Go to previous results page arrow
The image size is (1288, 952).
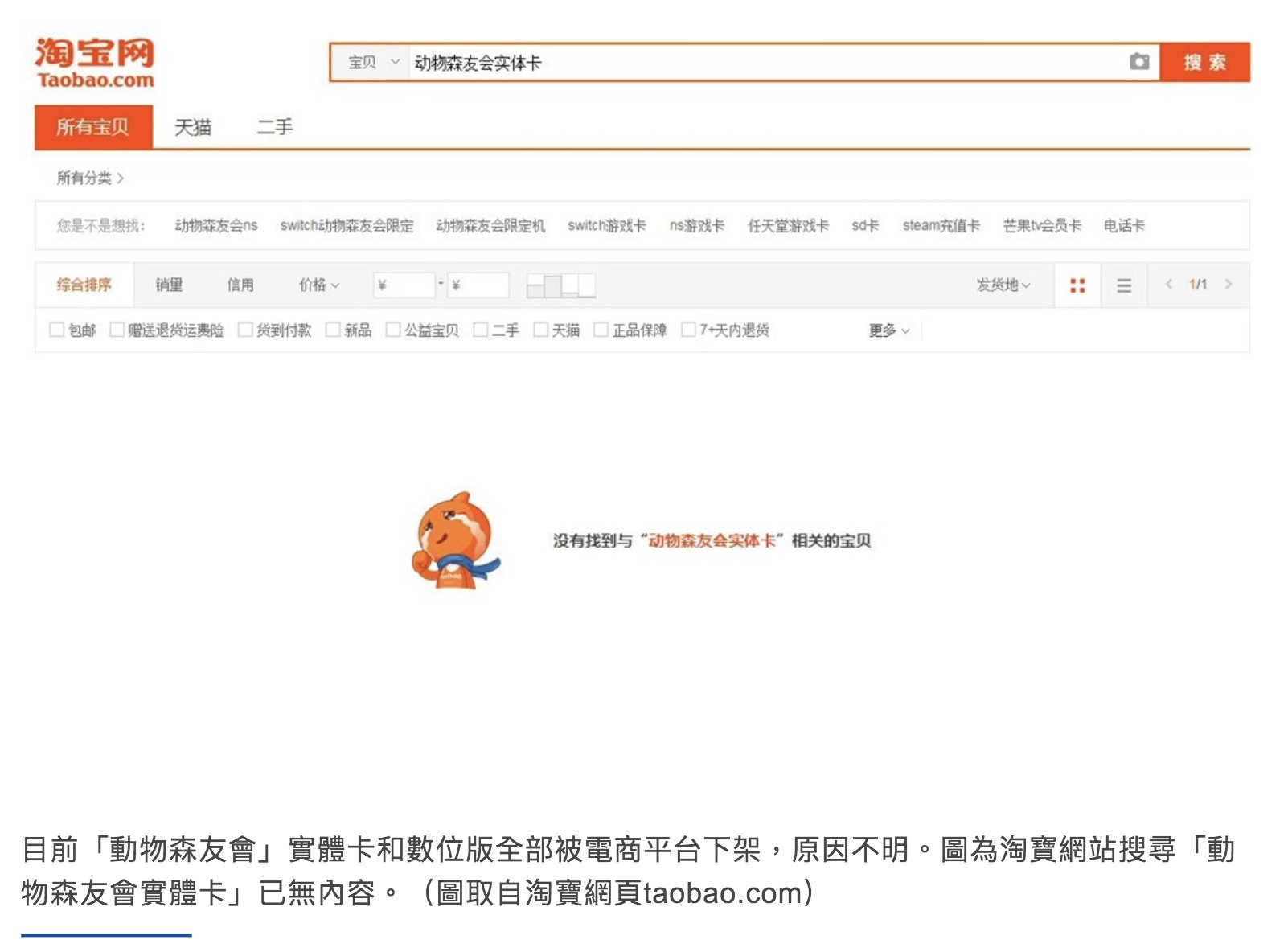[1169, 284]
